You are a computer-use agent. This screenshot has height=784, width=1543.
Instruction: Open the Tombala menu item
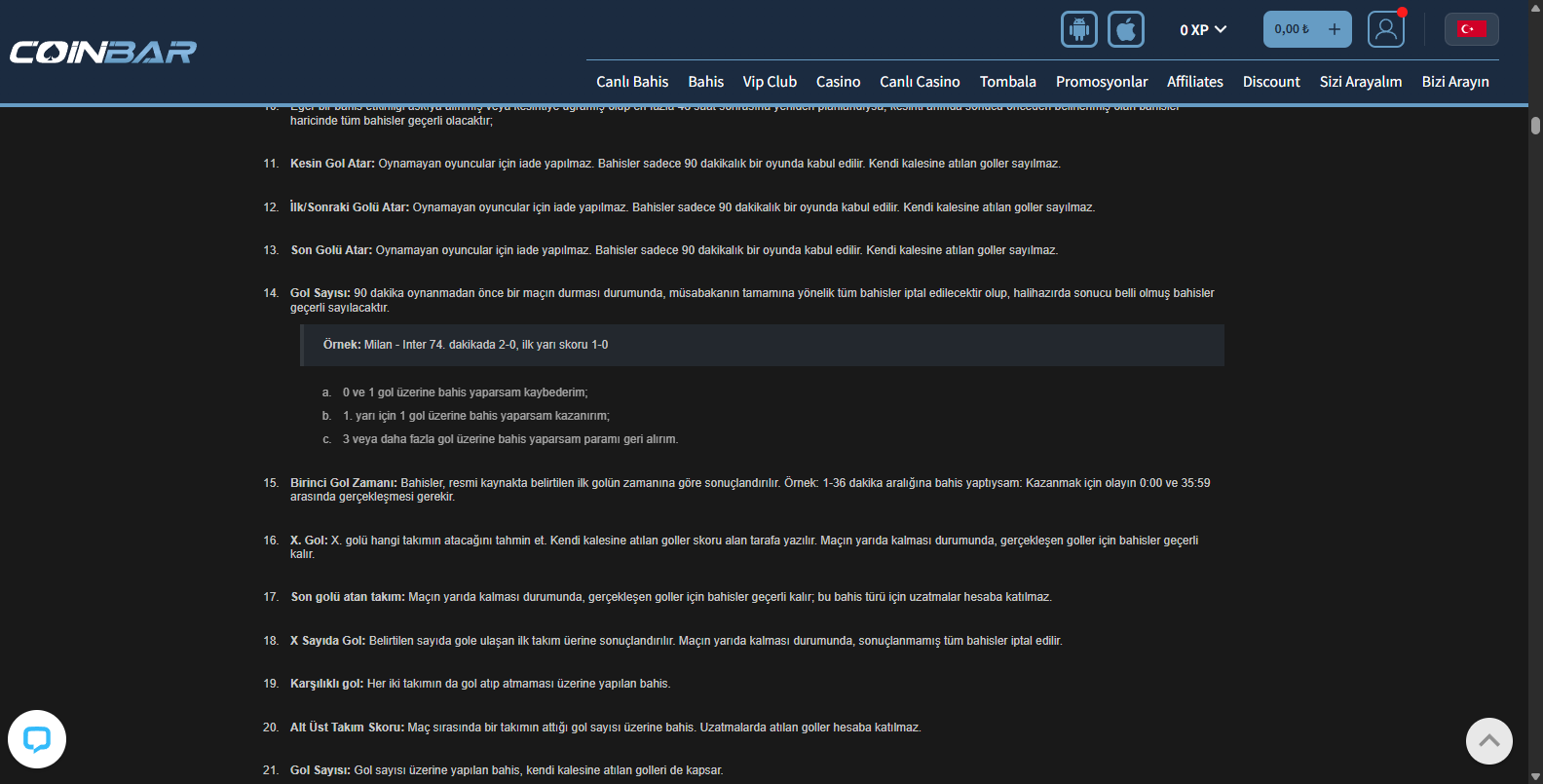1008,82
